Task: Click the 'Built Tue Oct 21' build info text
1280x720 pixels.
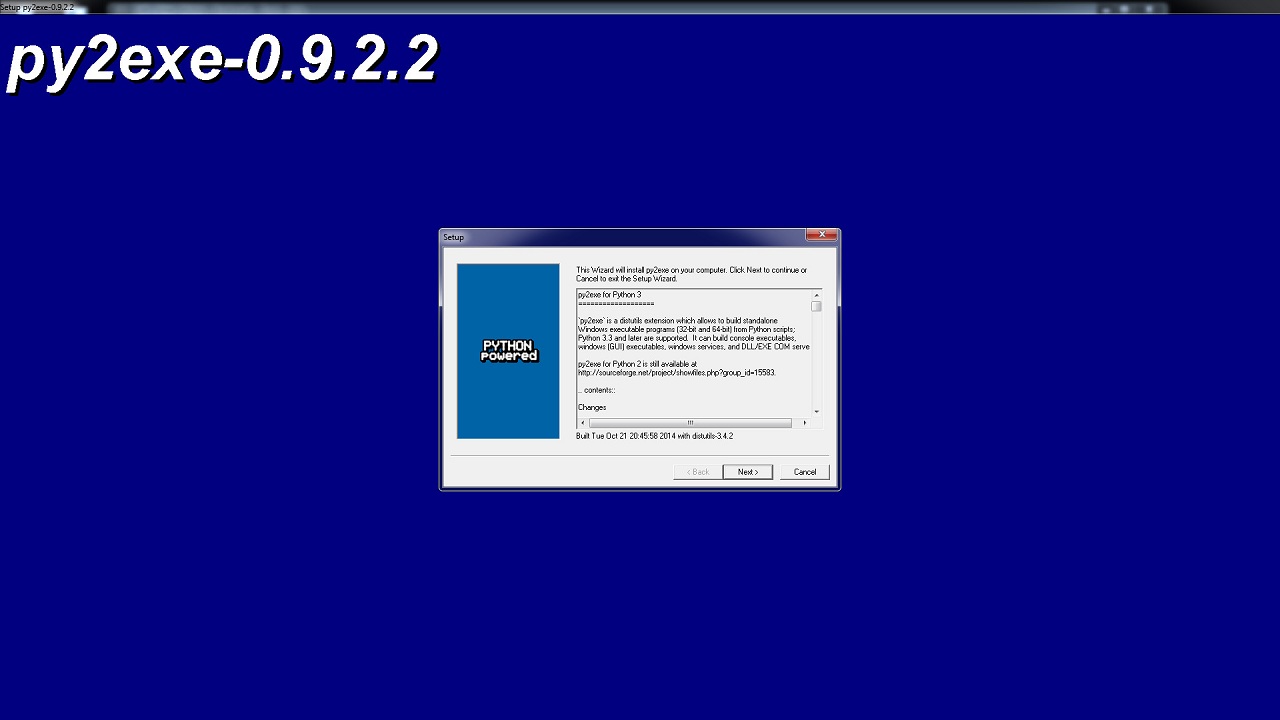Action: [x=655, y=436]
